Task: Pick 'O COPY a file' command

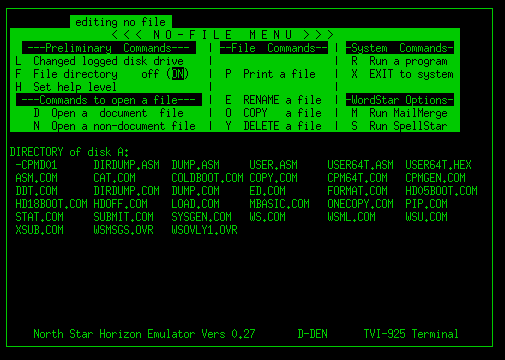Action: point(273,113)
